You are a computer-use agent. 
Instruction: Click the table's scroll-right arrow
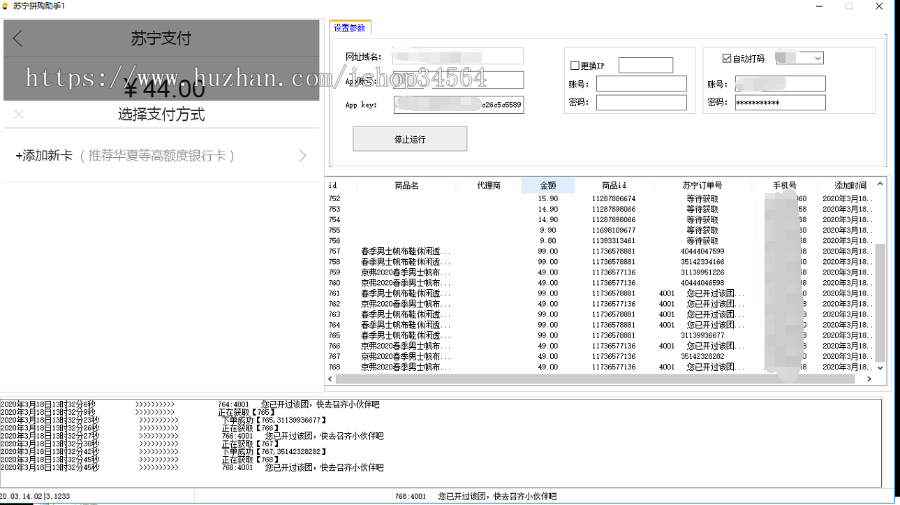click(x=869, y=379)
